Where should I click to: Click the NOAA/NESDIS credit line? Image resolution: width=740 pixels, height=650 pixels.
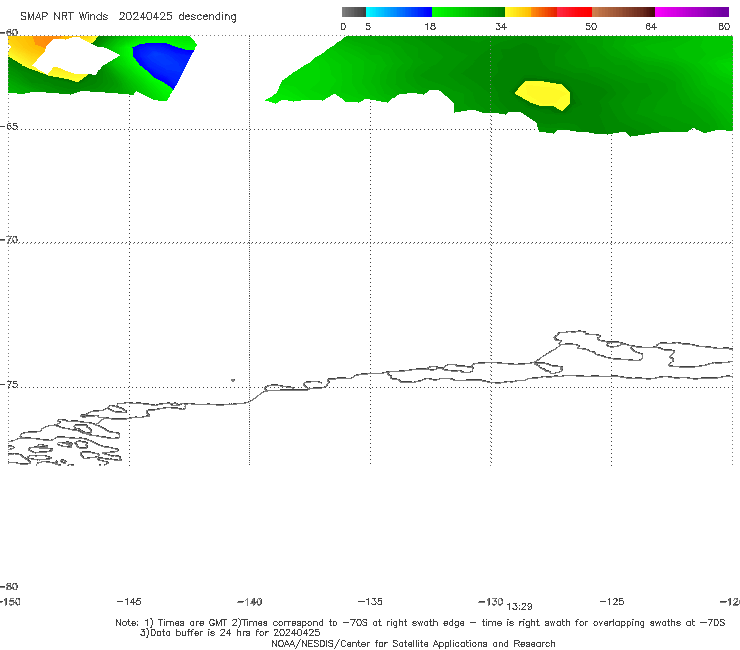413,643
